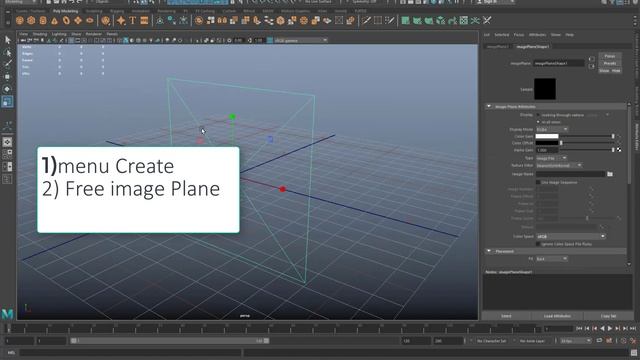Open the Texture Filter dropdown
Image resolution: width=640 pixels, height=360 pixels.
coord(559,165)
